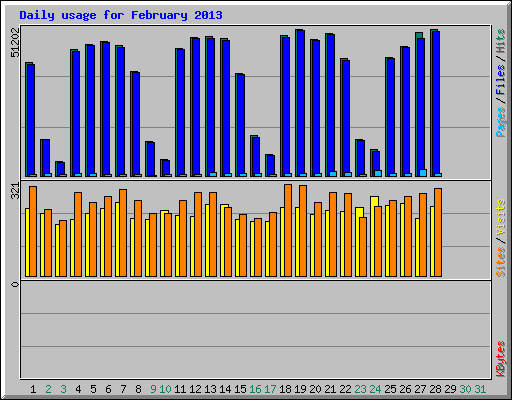Click green day label '9'
Image resolution: width=512 pixels, height=400 pixels.
pos(153,389)
